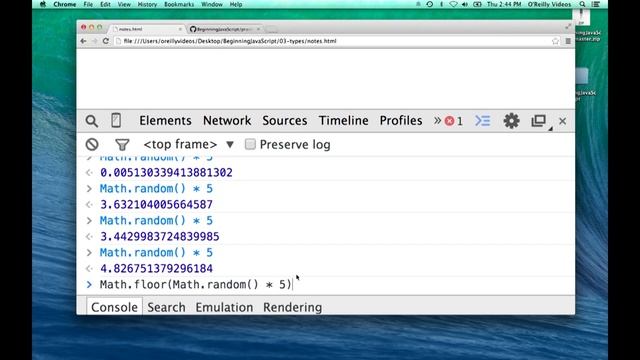This screenshot has height=360, width=640.
Task: Open the DevTools search magnifier icon
Action: [92, 121]
